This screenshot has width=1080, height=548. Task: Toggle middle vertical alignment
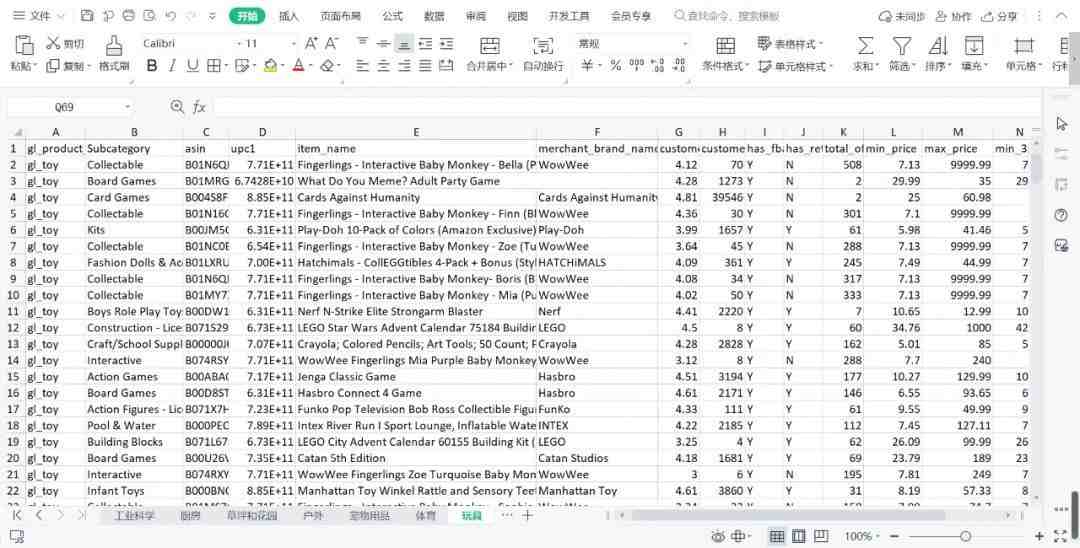coord(383,43)
